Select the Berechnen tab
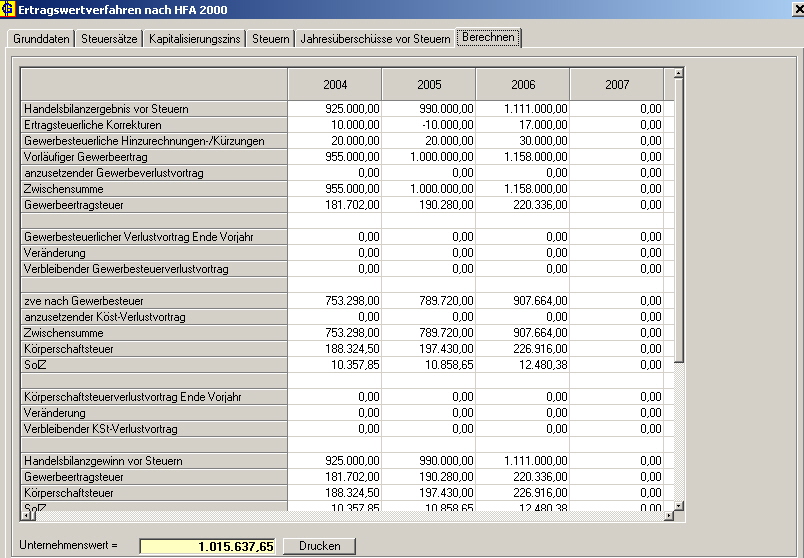 click(x=488, y=38)
